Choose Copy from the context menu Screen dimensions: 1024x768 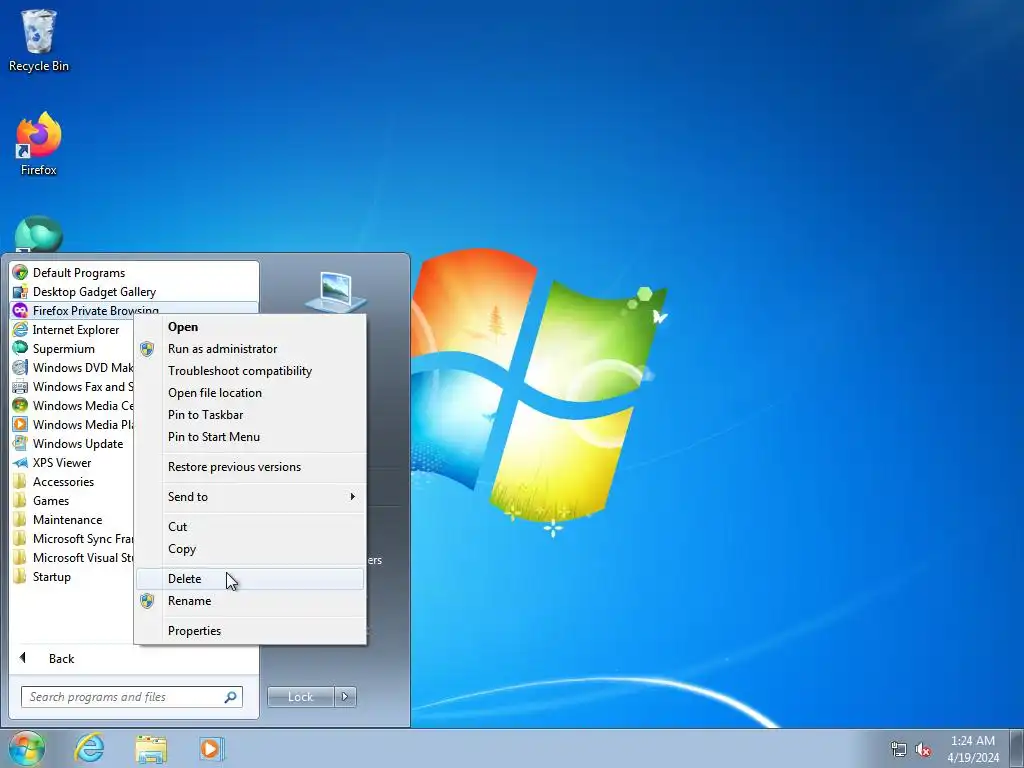[249, 549]
